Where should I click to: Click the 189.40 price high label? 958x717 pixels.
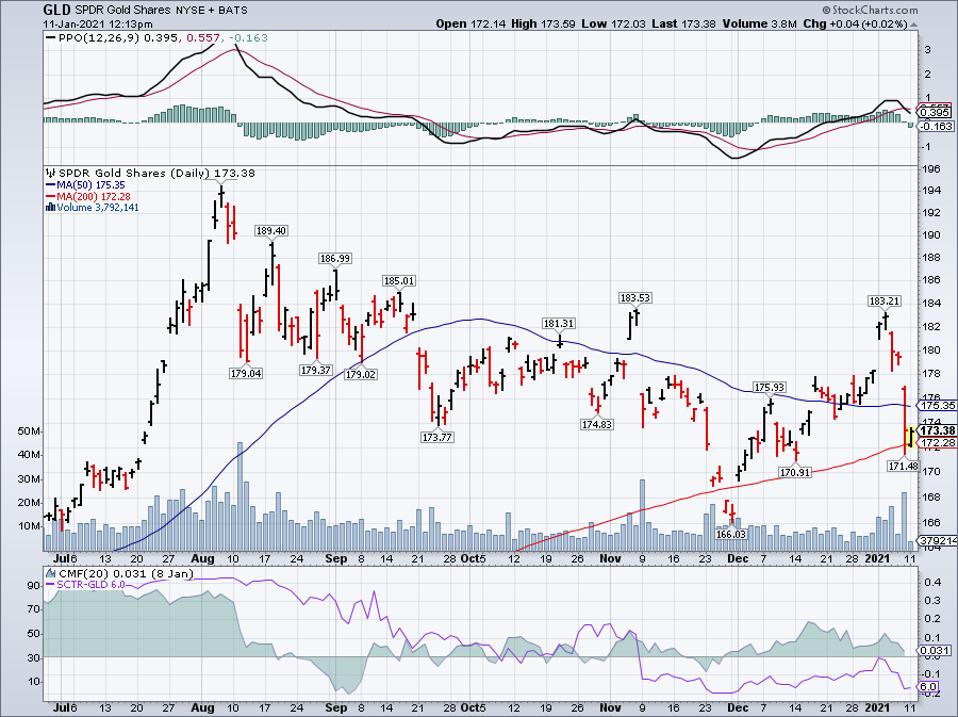[x=271, y=231]
